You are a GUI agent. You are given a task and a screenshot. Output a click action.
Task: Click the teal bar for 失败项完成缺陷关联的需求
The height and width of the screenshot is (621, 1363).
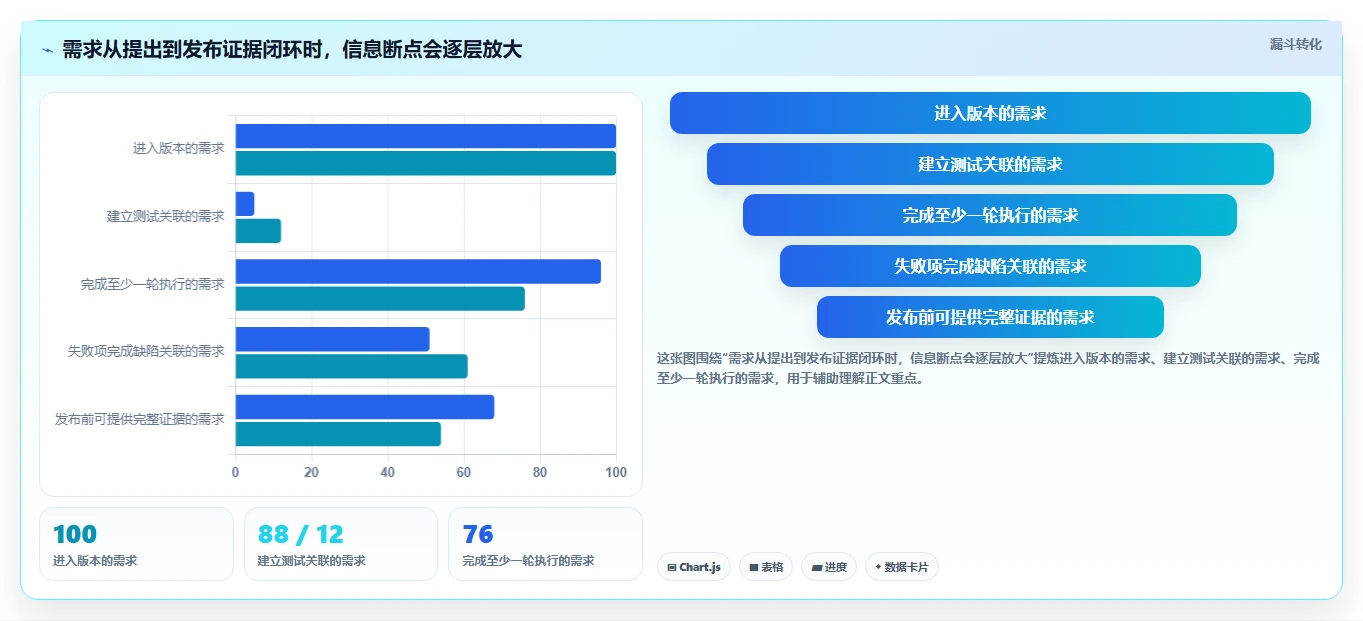click(352, 366)
